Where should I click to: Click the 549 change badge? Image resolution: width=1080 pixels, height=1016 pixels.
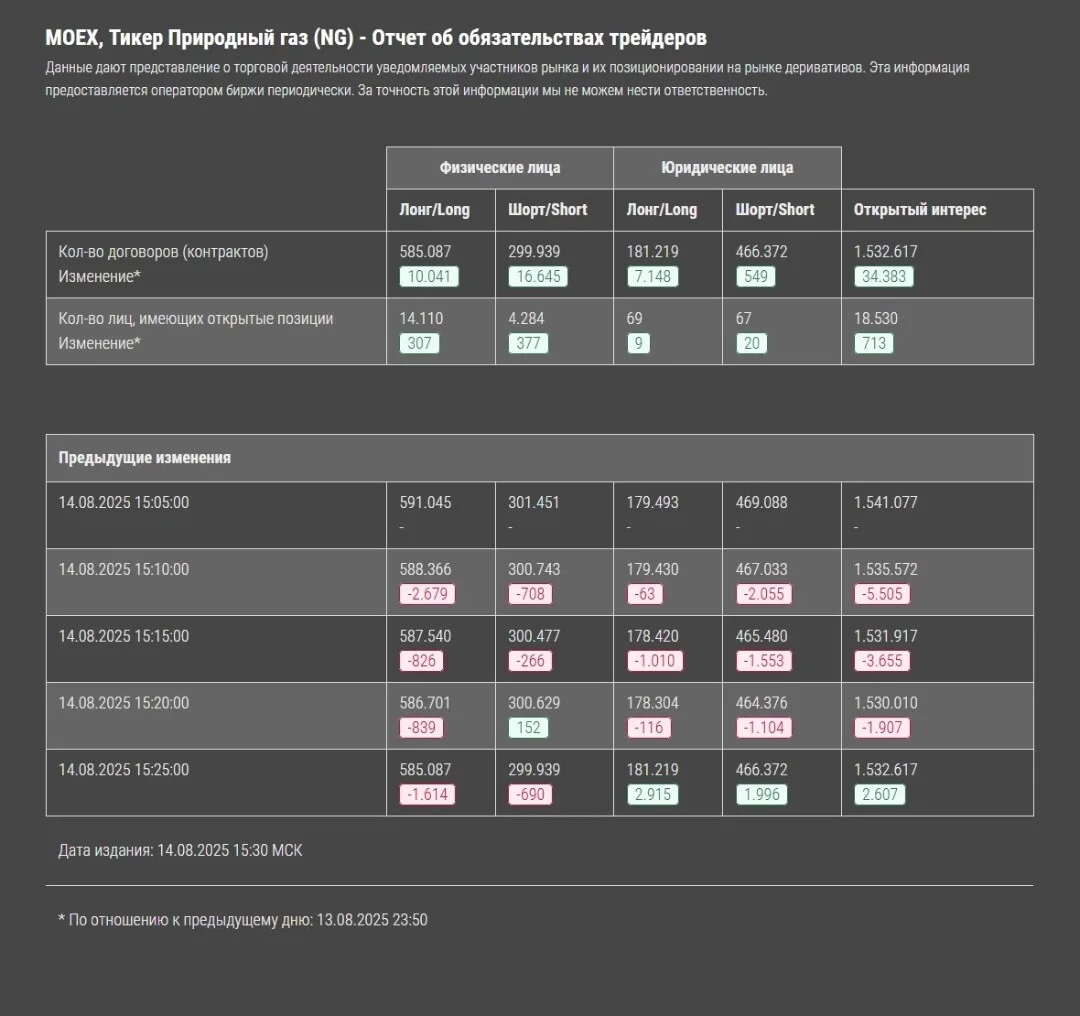(x=756, y=276)
